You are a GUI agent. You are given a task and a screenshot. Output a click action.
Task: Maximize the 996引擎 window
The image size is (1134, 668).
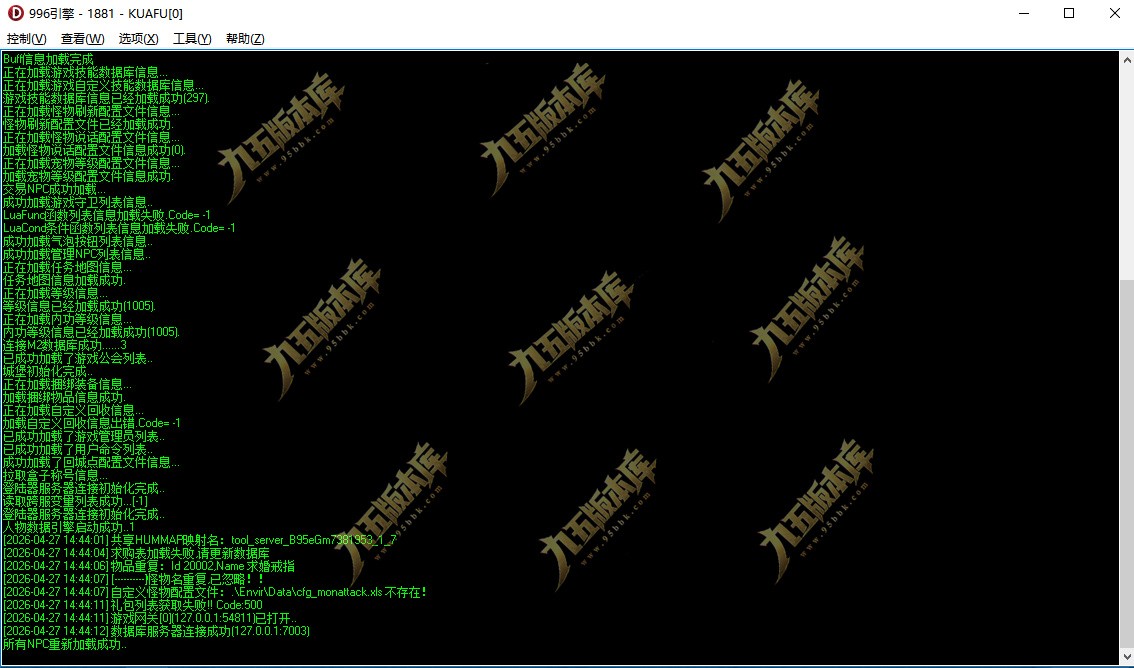coord(1069,13)
